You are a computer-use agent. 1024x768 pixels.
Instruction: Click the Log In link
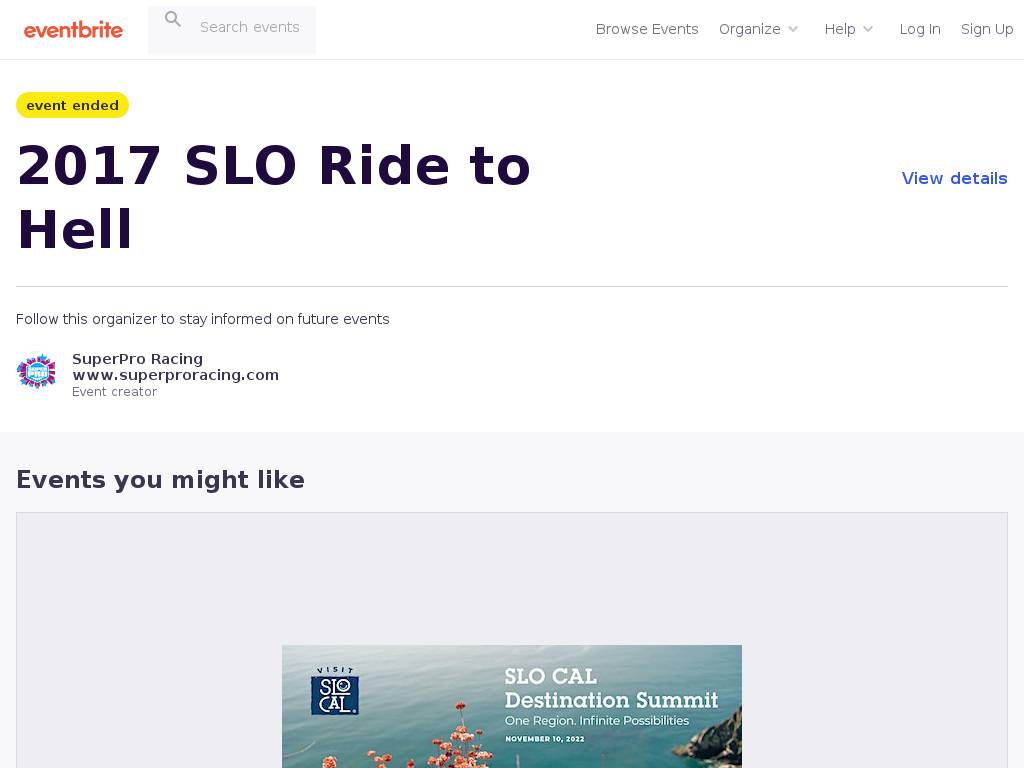[920, 29]
